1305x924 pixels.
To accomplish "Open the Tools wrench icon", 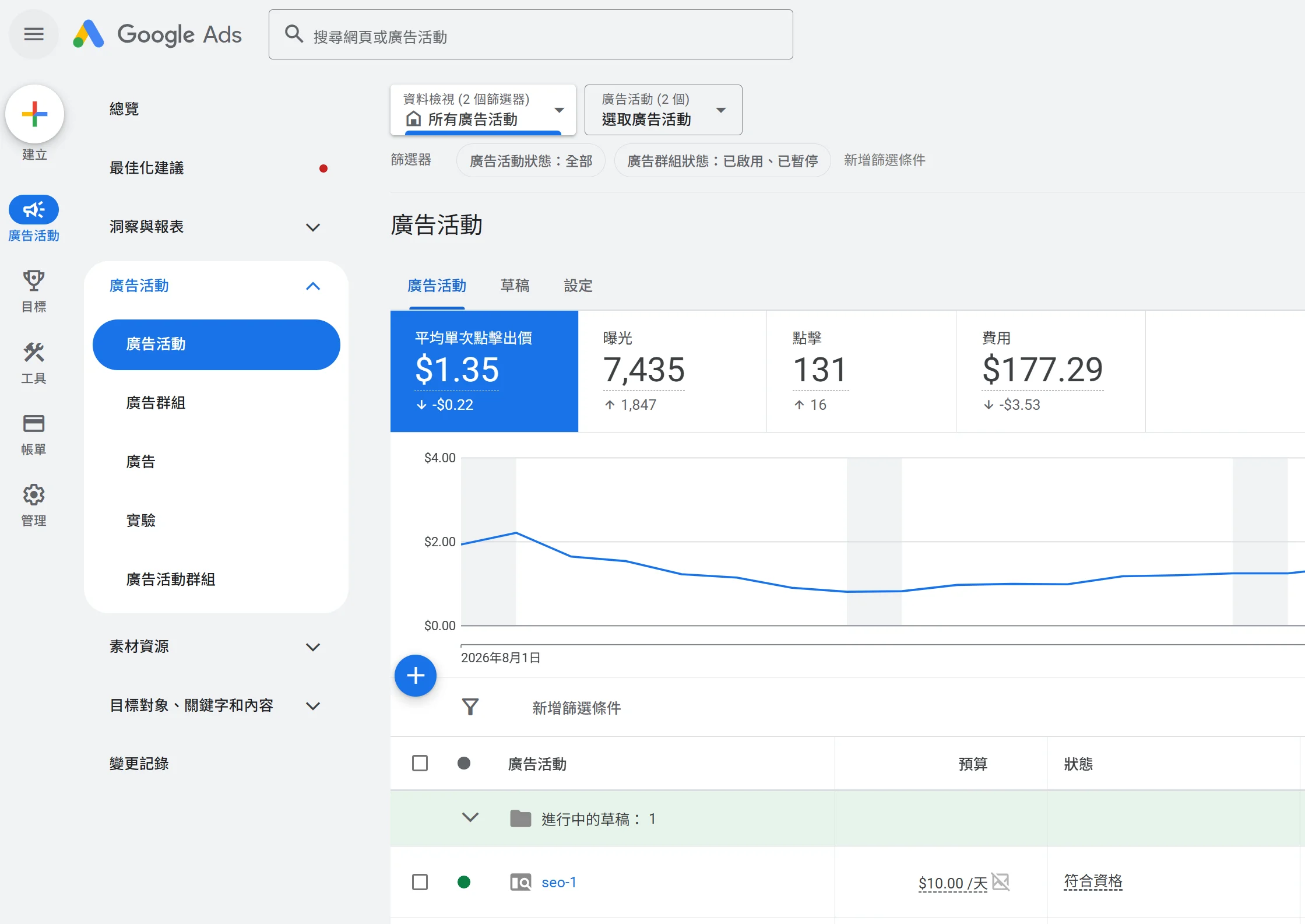I will 34,352.
